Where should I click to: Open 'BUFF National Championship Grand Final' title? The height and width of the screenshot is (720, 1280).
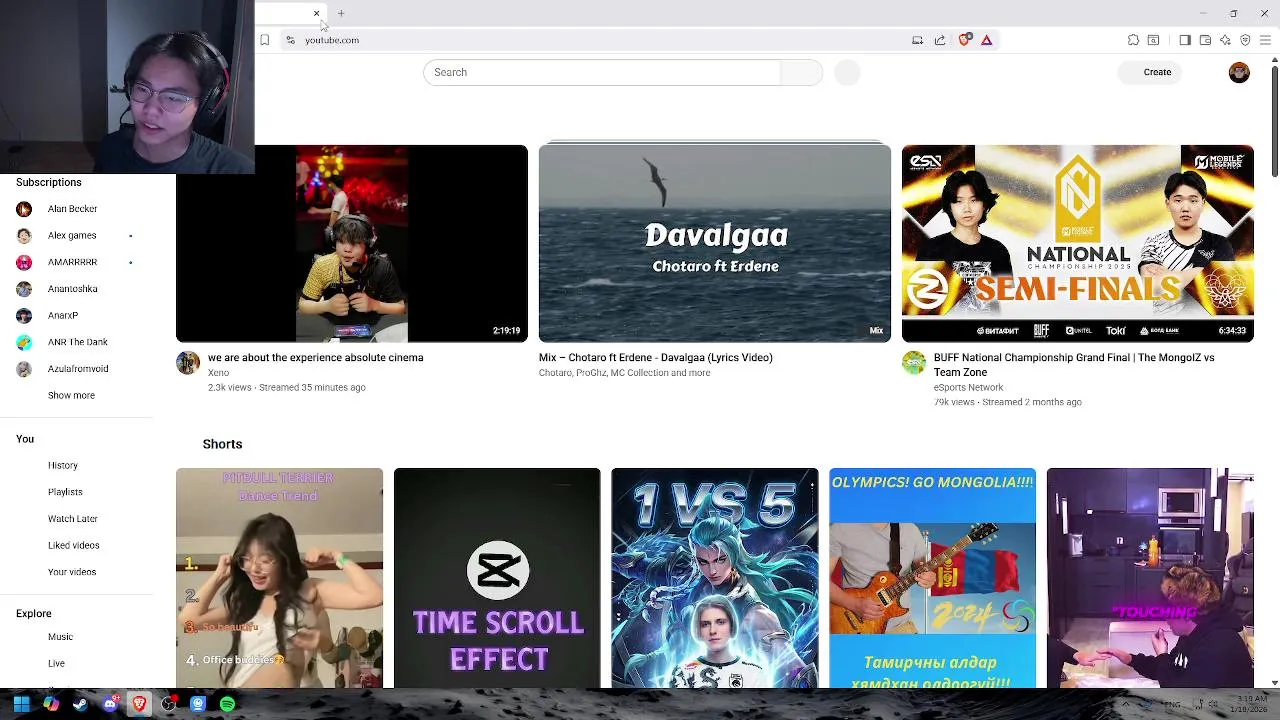[x=1074, y=364]
